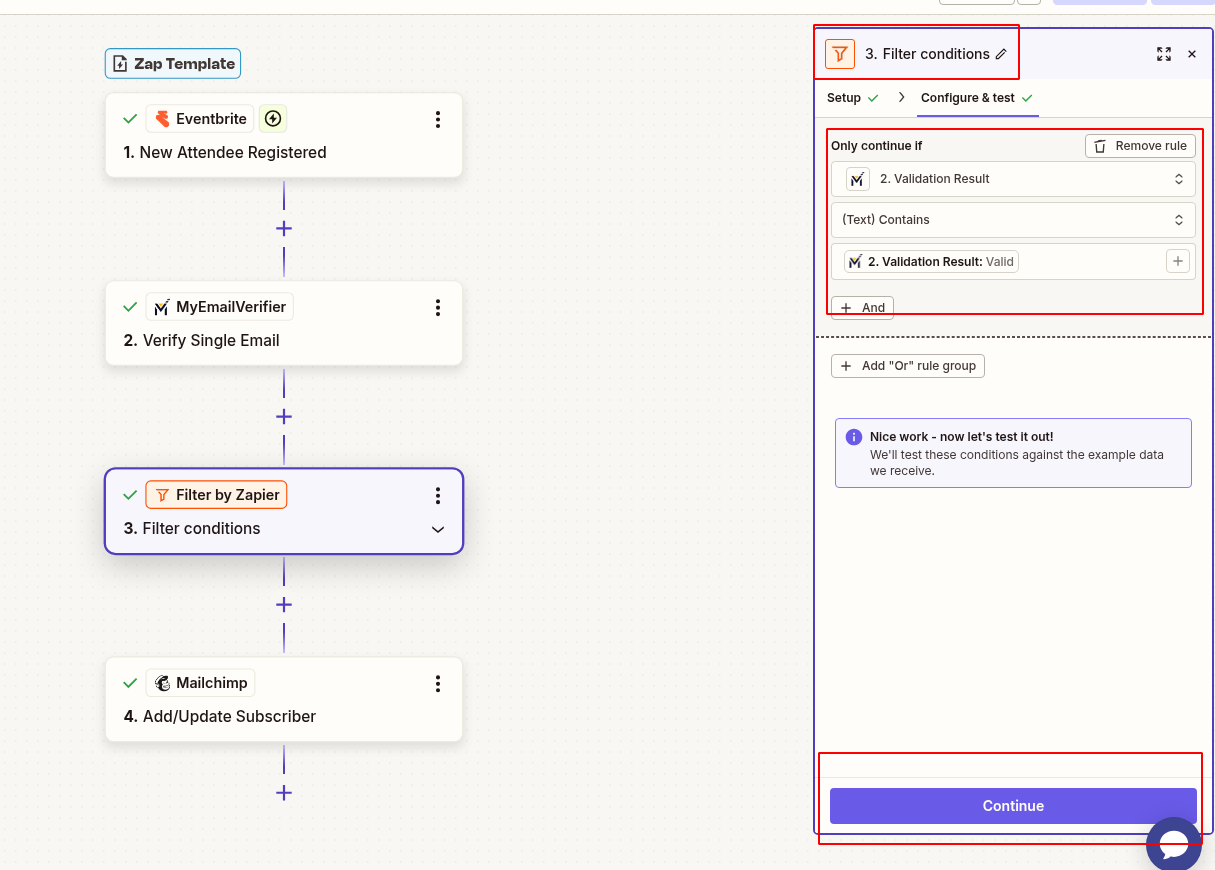Click the + And button below the rule

(x=861, y=307)
